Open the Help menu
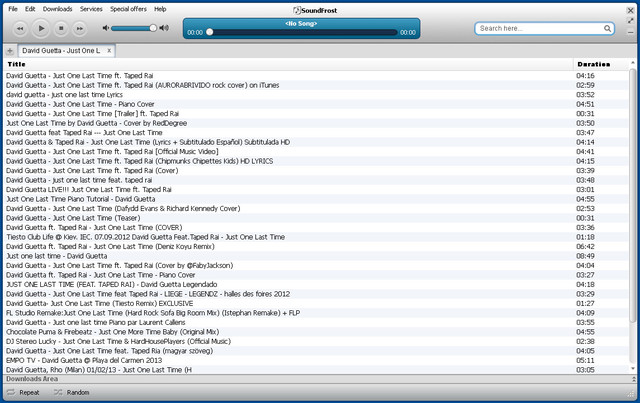Screen dimensions: 640x403 160,9
